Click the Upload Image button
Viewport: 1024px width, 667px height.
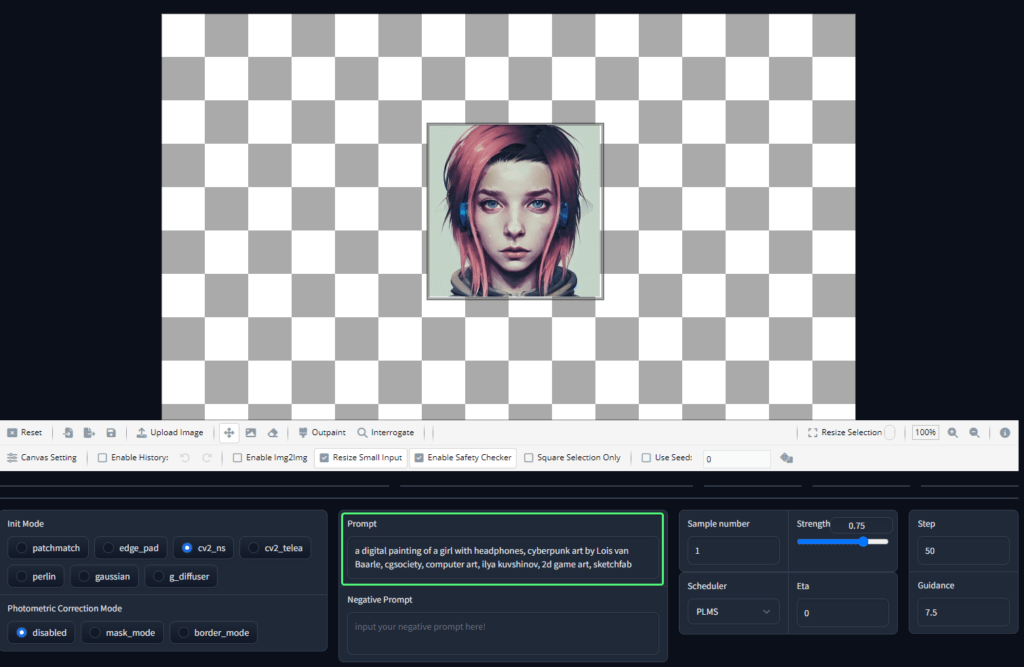tap(170, 432)
